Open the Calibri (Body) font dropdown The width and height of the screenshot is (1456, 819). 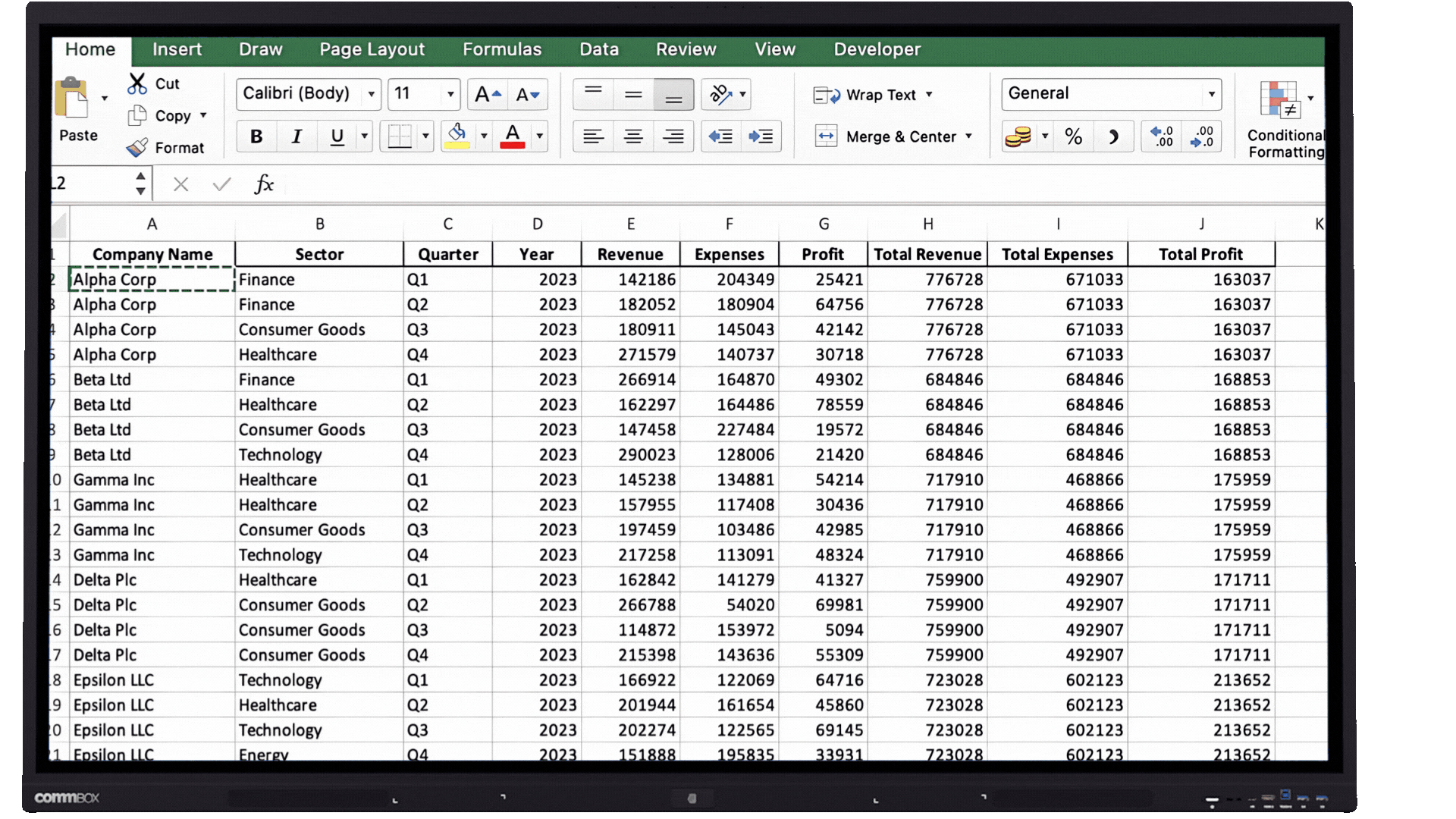click(371, 94)
